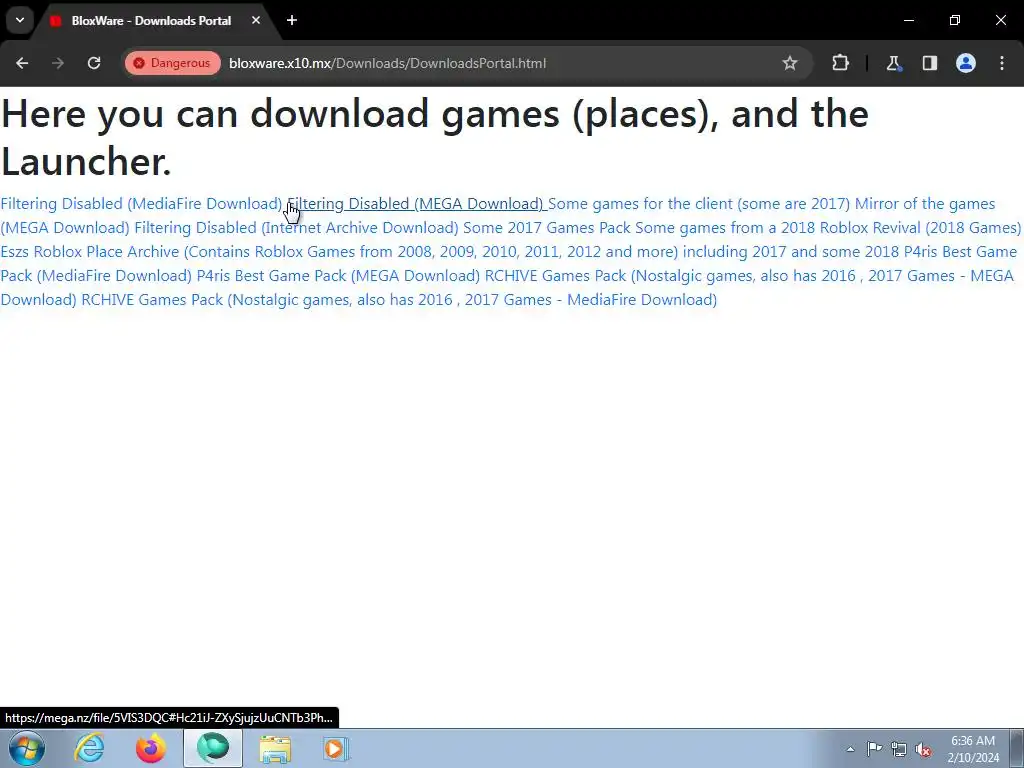Open a new browser tab

pos(292,20)
